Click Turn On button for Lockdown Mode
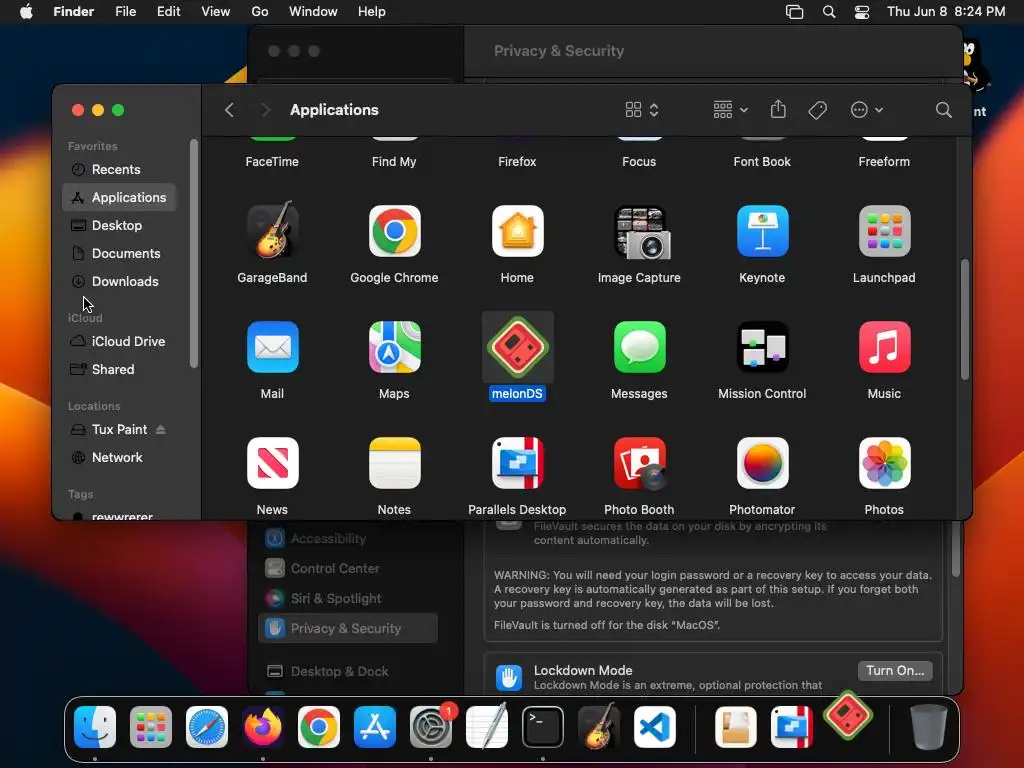Screen dimensions: 1024x768 pos(895,671)
